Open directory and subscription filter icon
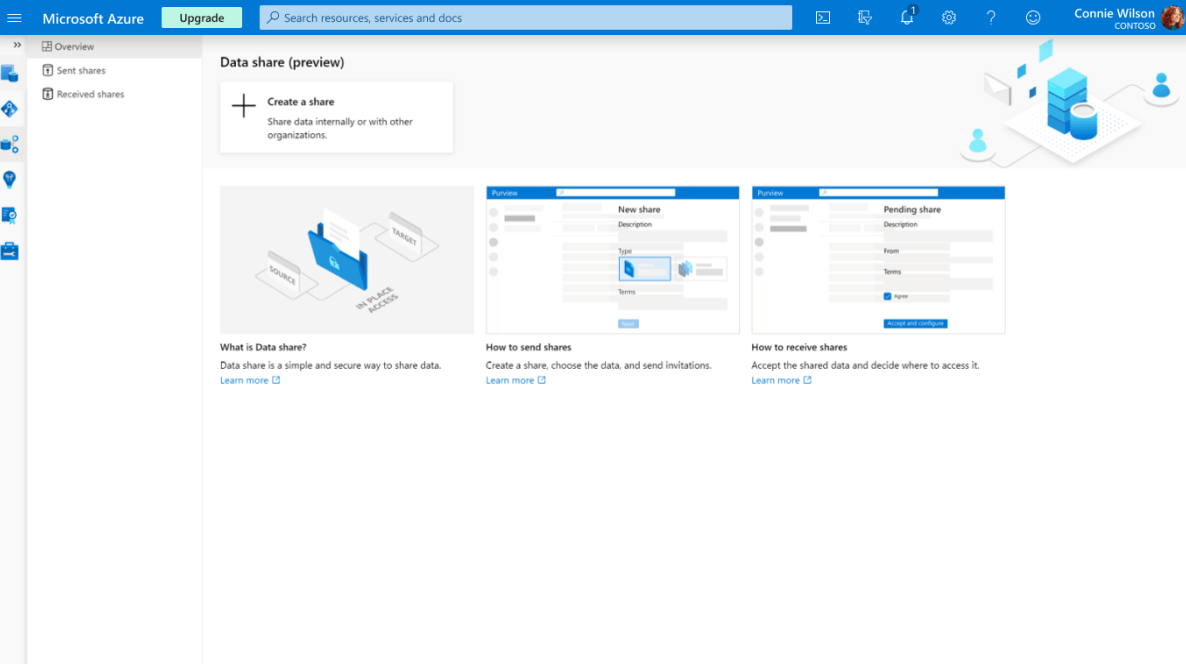 point(865,18)
